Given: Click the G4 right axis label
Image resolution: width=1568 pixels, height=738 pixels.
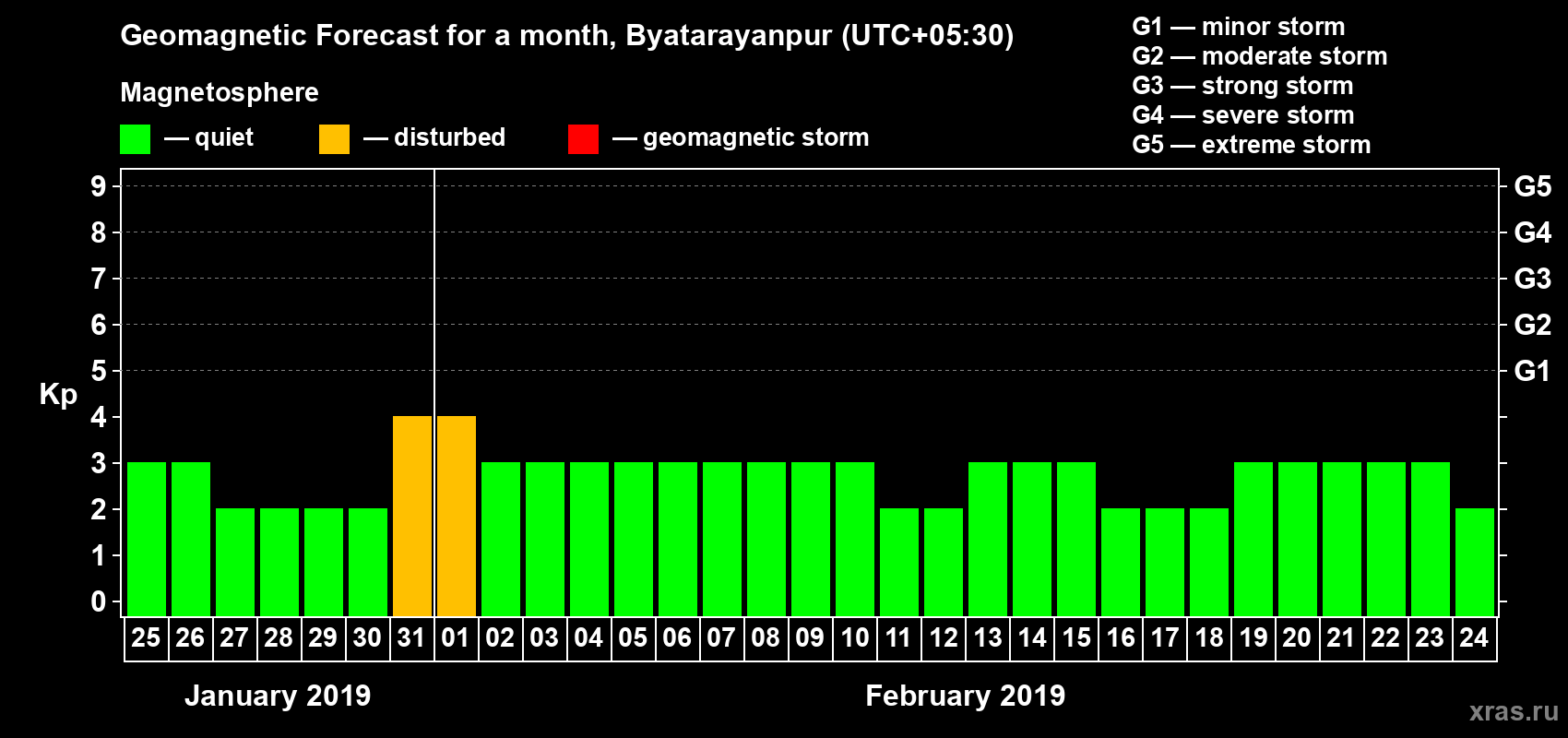Looking at the screenshot, I should click(x=1533, y=232).
